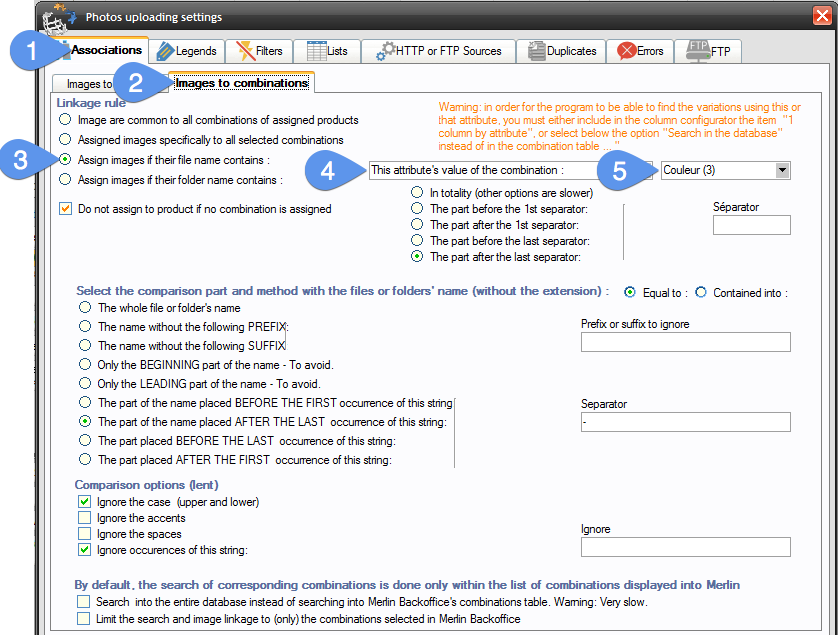Screen dimensions: 838x635
Task: Select Assign images if file name contains
Action: click(x=65, y=159)
